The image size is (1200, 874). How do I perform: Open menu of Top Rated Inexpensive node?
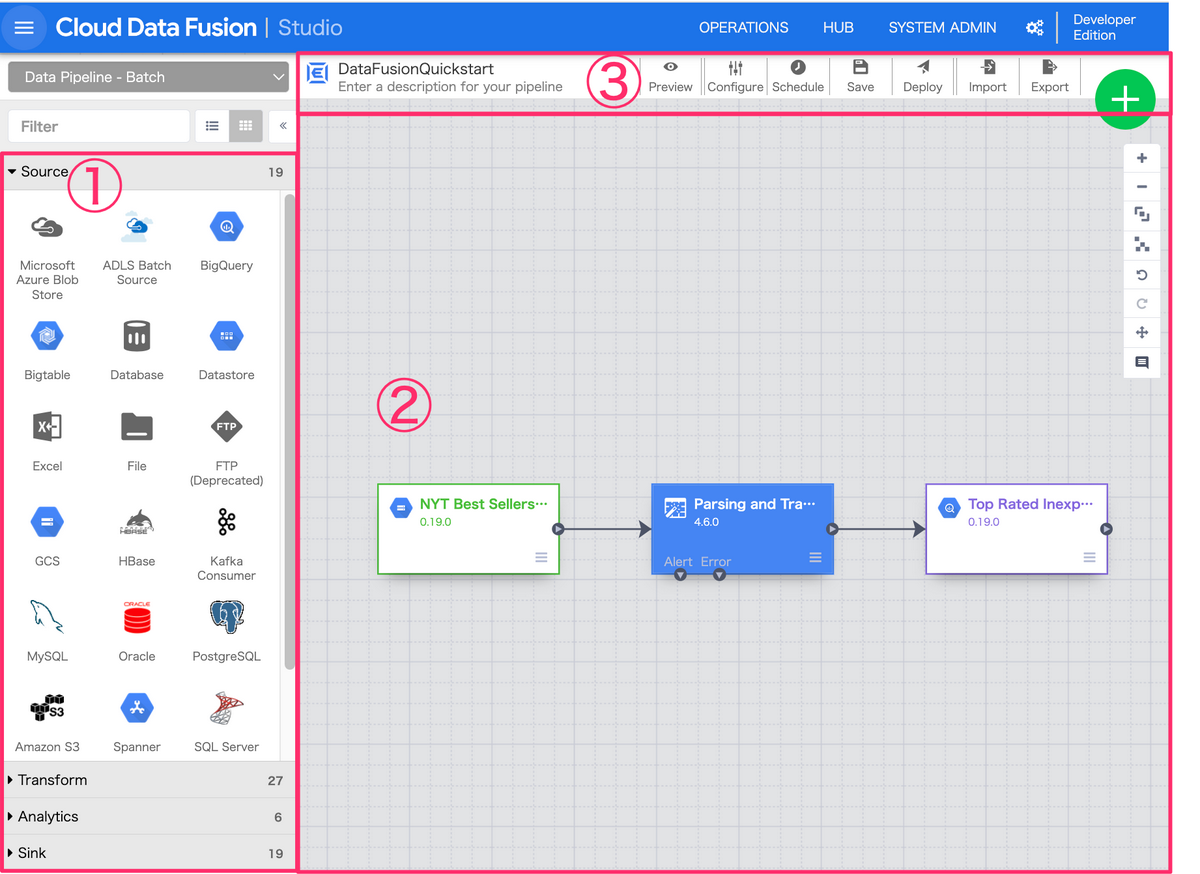(x=1089, y=557)
